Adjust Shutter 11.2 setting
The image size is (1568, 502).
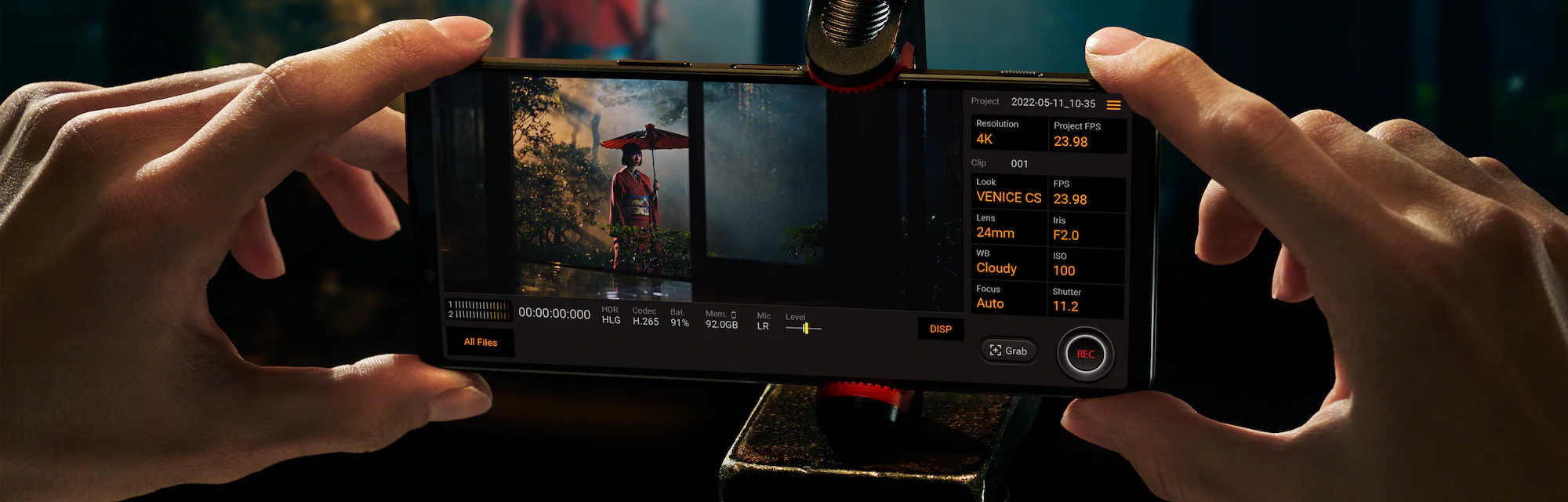1086,300
